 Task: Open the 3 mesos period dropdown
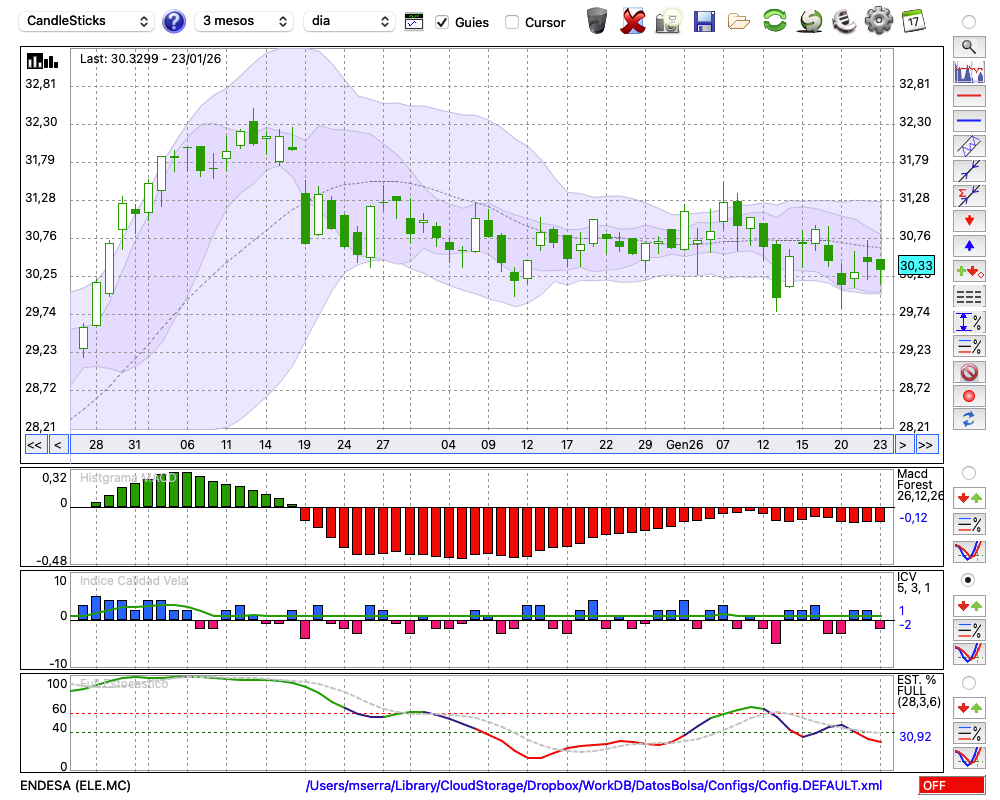243,21
